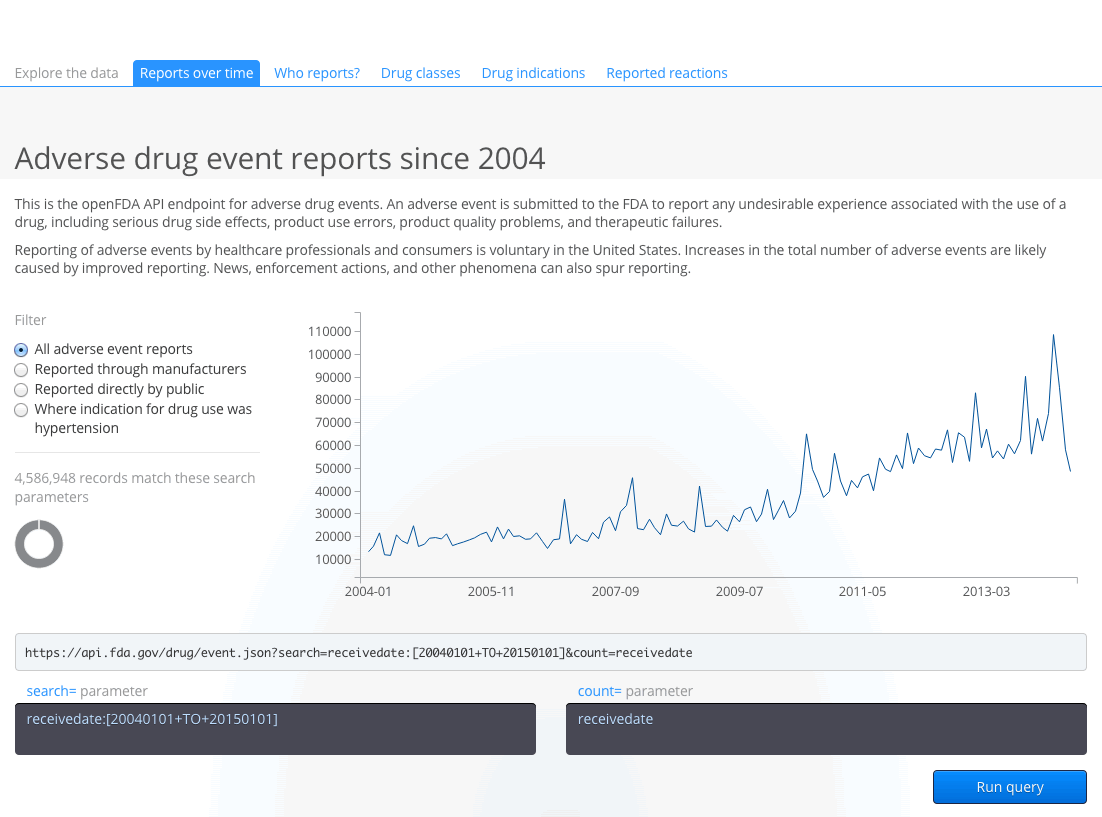Click the search= parameter label
1102x817 pixels.
click(51, 691)
